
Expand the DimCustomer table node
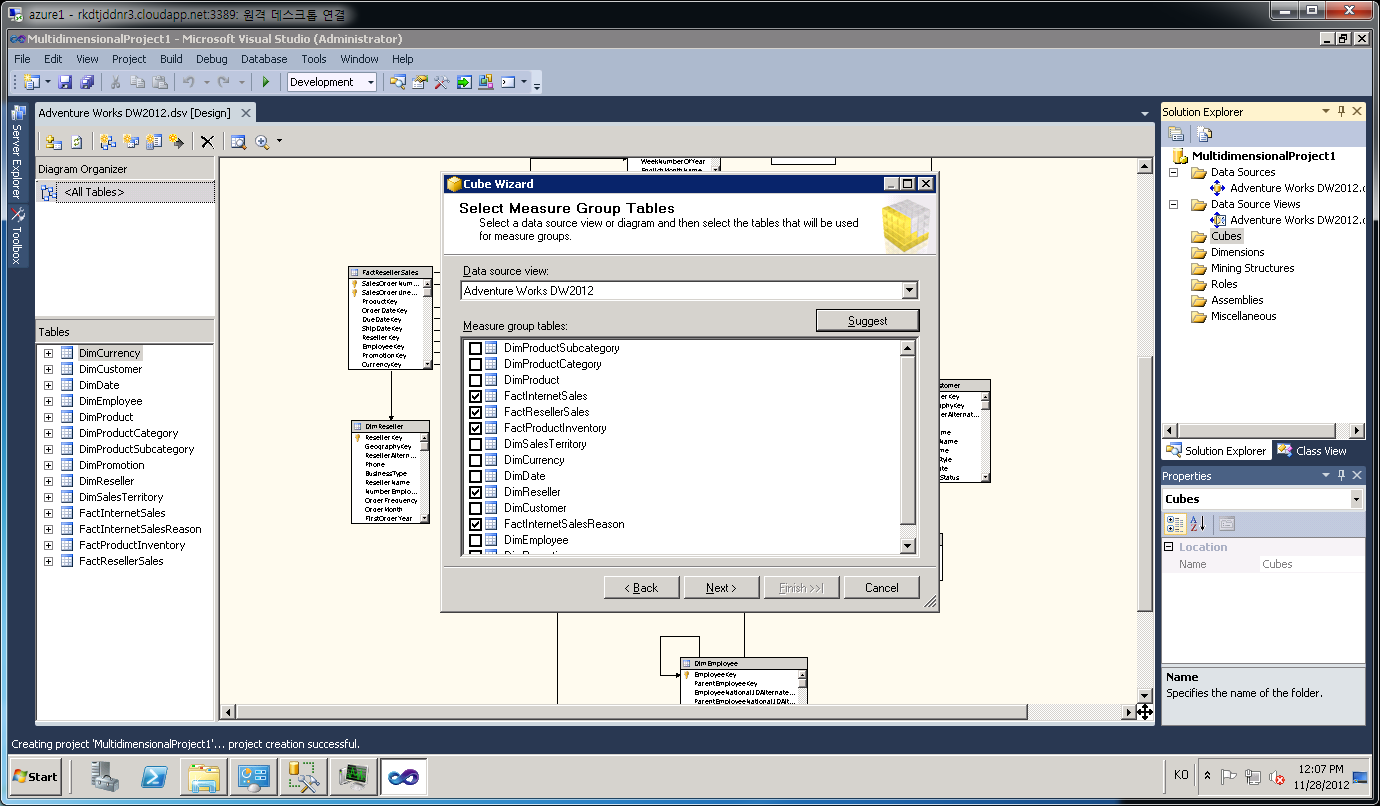pos(48,369)
